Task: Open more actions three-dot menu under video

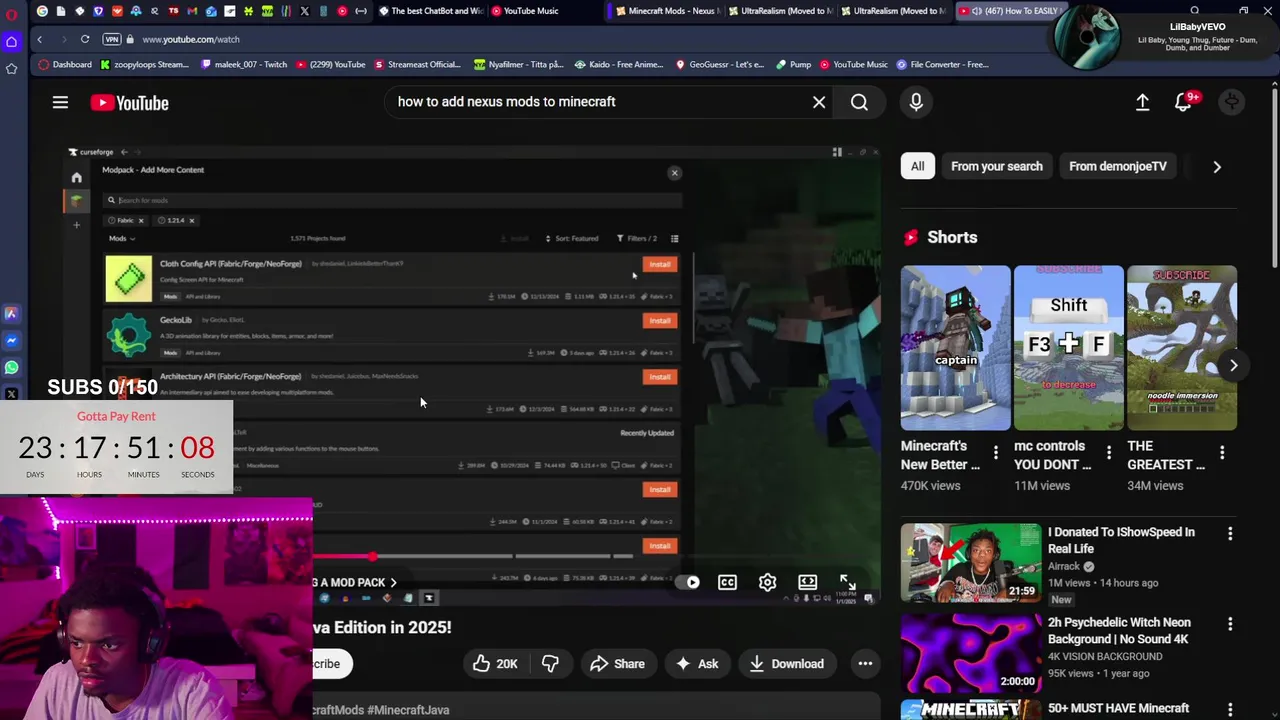Action: [x=865, y=664]
